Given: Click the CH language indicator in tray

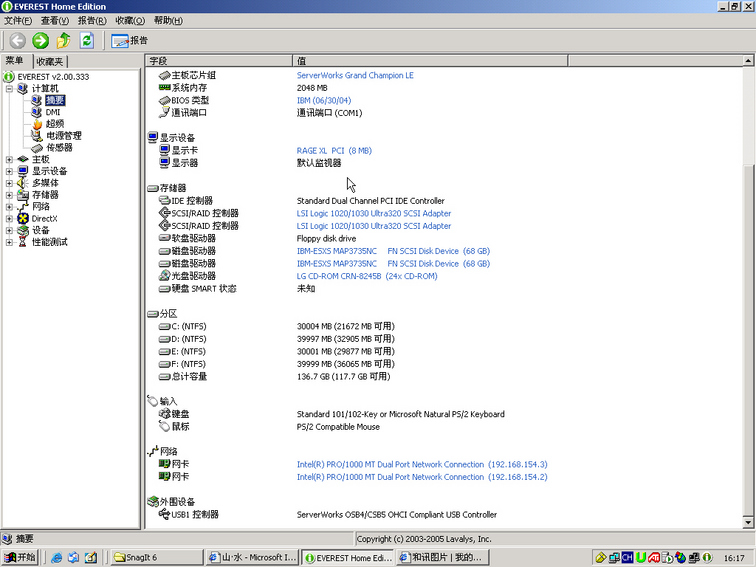Looking at the screenshot, I should [x=627, y=558].
